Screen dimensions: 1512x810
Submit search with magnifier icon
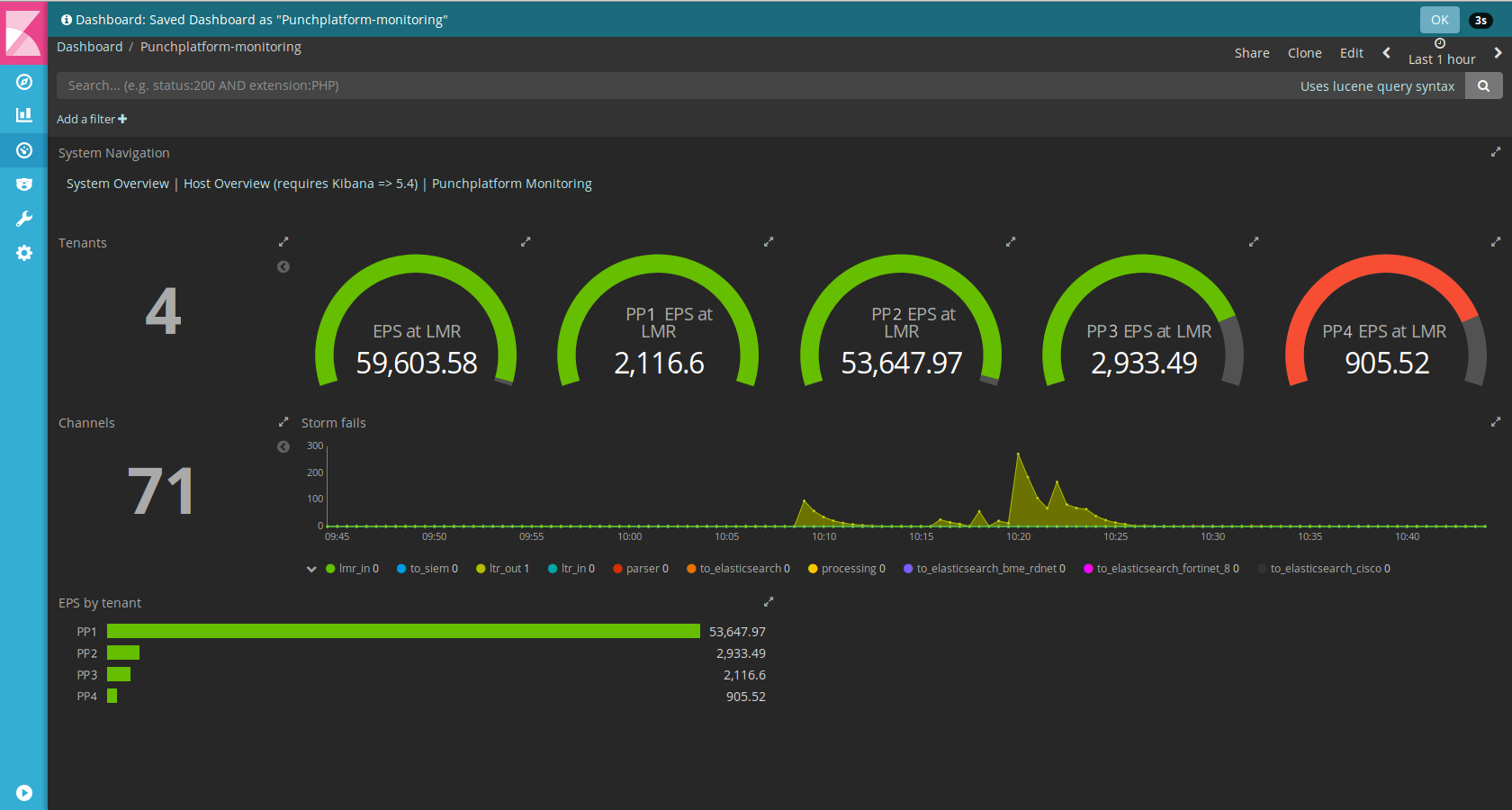(1484, 85)
